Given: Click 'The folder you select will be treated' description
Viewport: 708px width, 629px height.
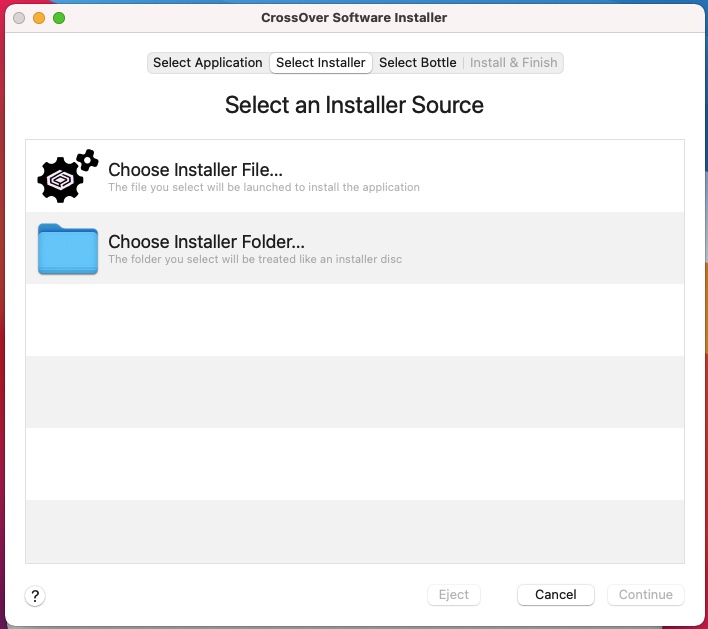Looking at the screenshot, I should (255, 259).
